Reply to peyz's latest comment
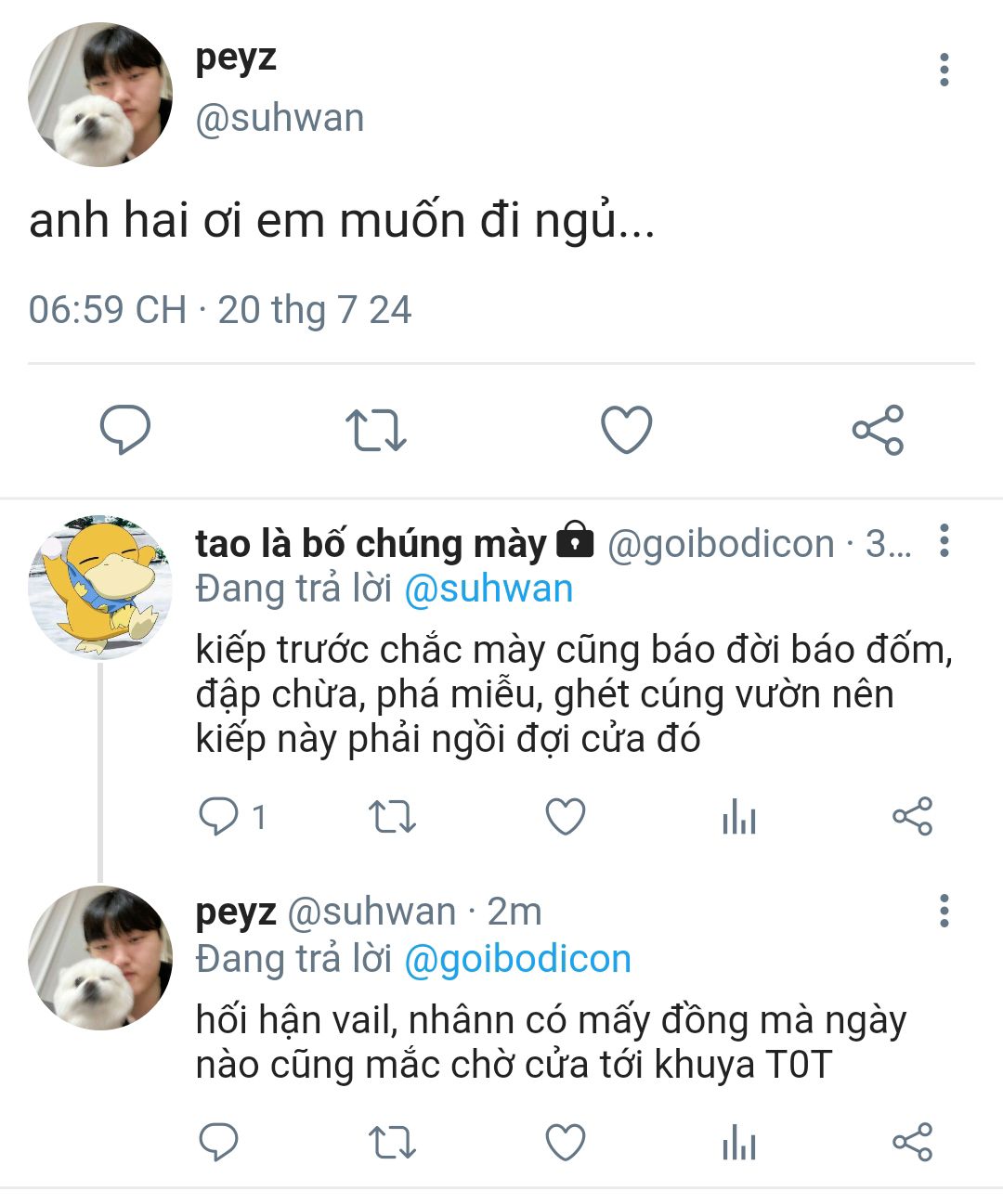This screenshot has width=1003, height=1204. tap(219, 1142)
